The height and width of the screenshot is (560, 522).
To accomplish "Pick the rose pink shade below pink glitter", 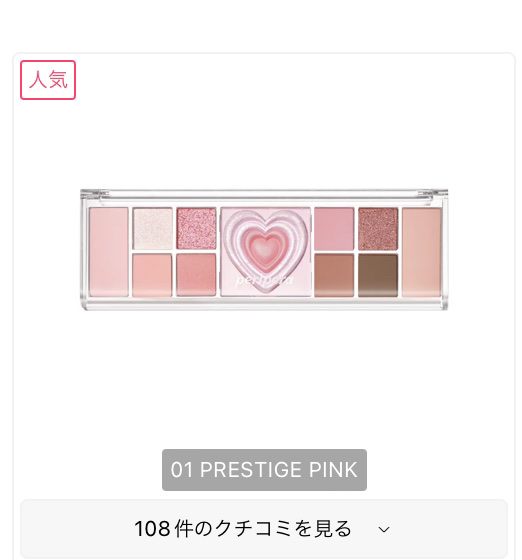I will click(196, 275).
